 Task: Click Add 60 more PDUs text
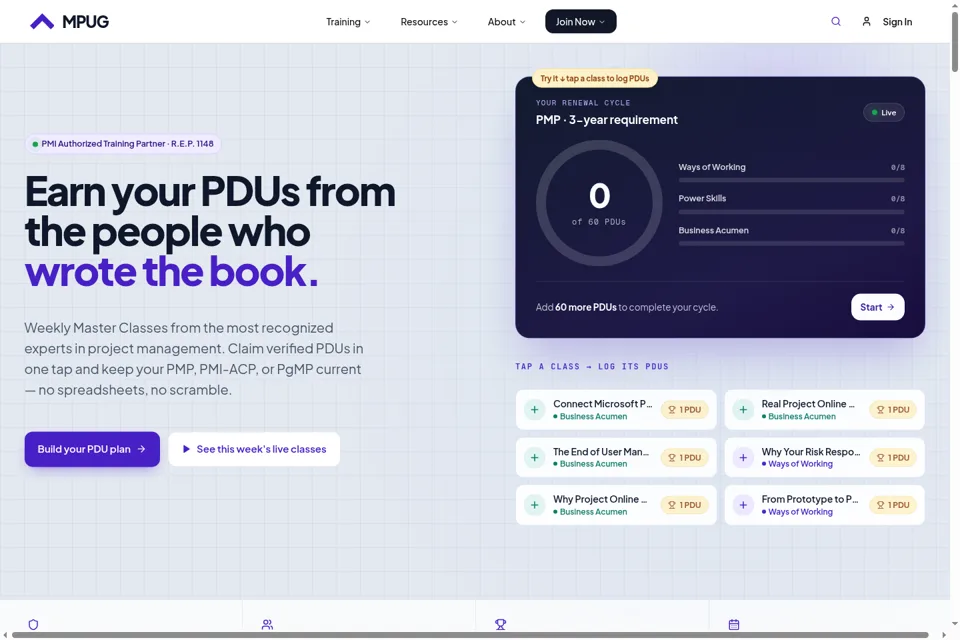pyautogui.click(x=627, y=307)
